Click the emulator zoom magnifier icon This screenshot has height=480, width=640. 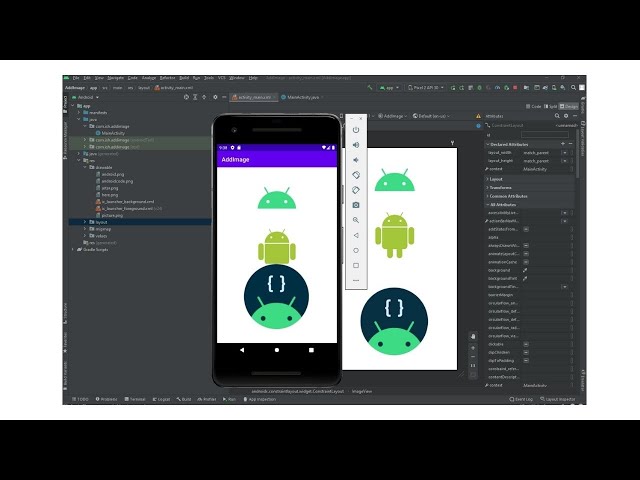356,220
